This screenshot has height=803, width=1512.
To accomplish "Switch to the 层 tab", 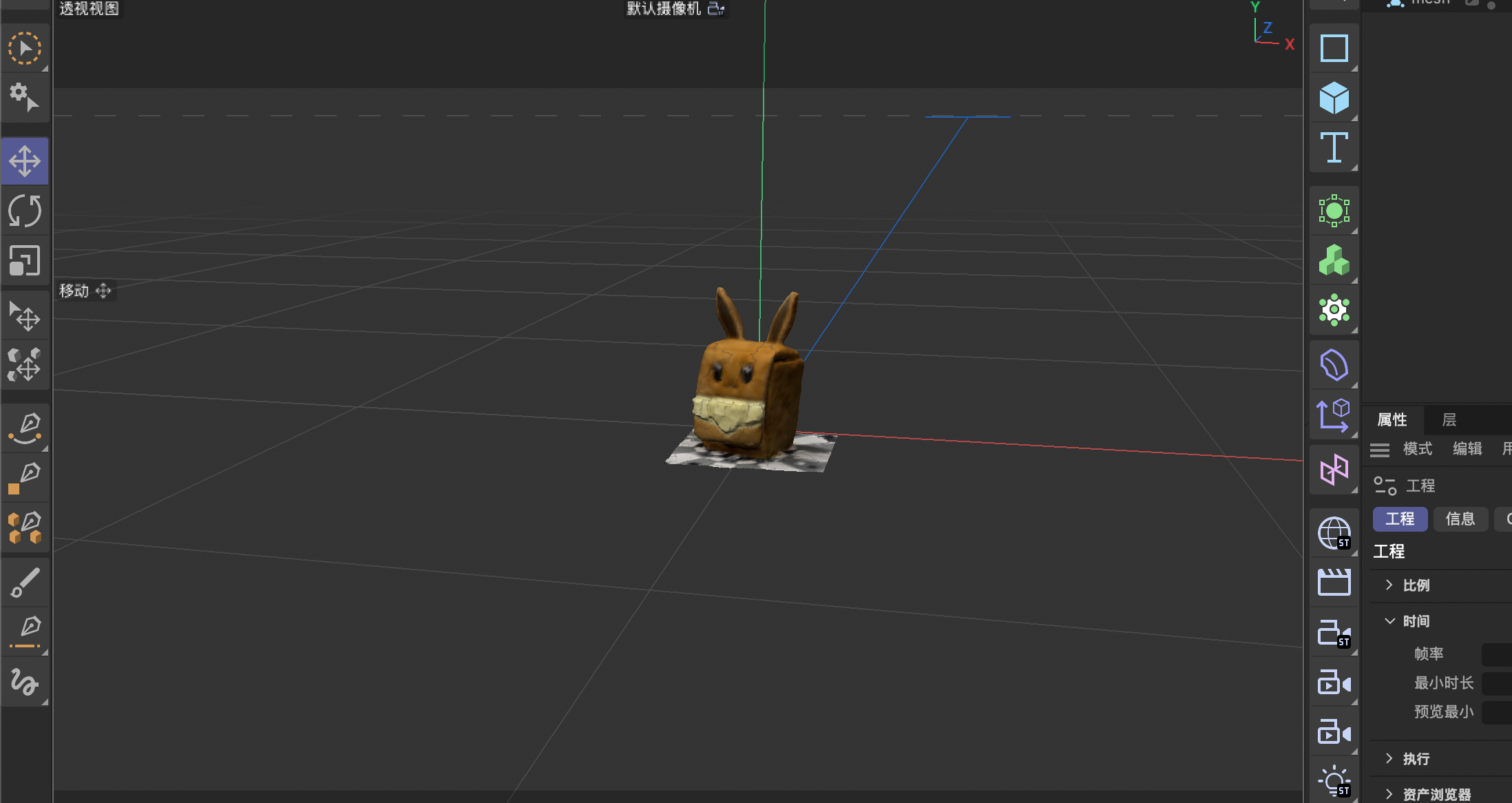I will pyautogui.click(x=1450, y=420).
